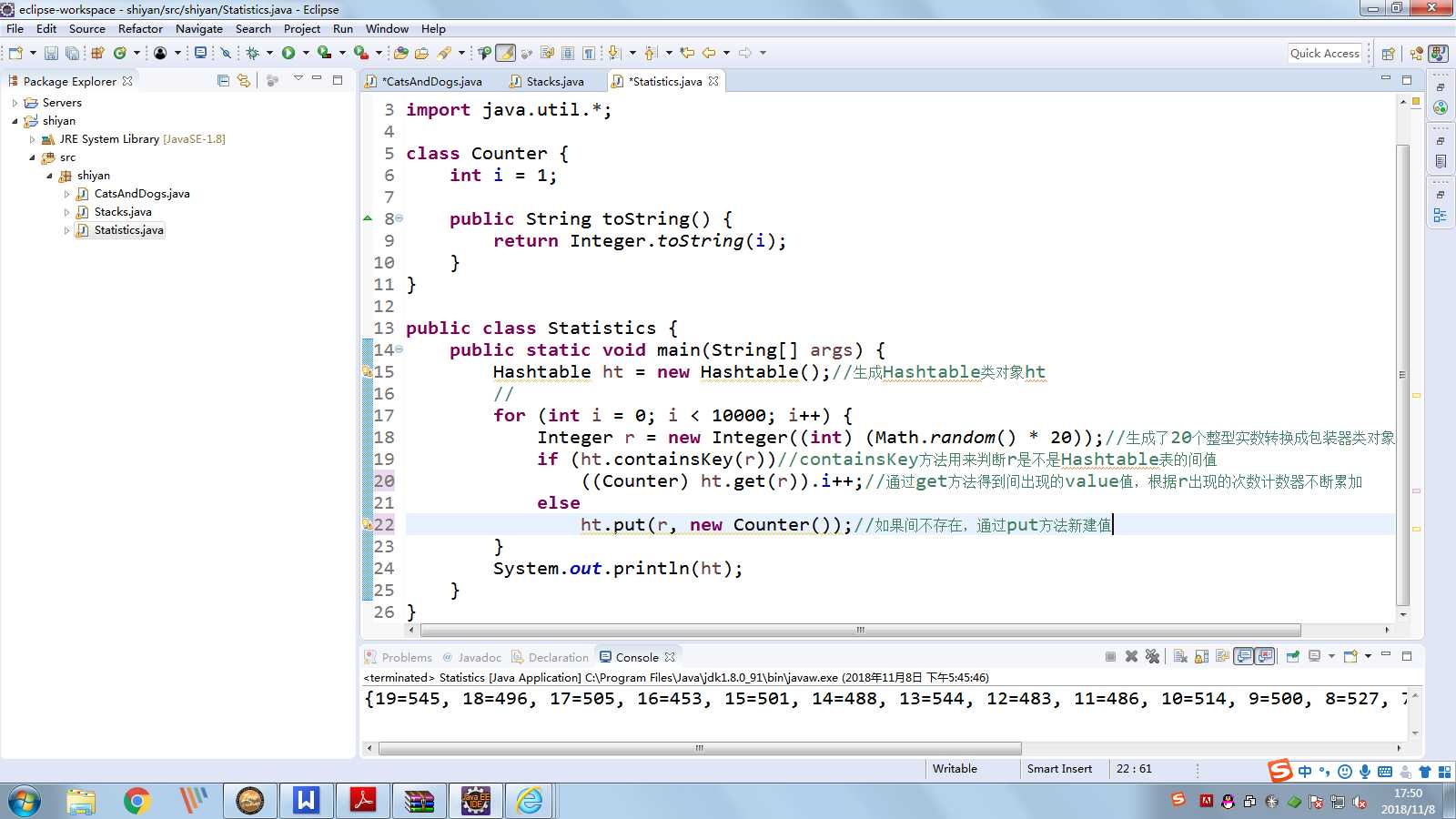Collapse the shiyan project node

15,121
